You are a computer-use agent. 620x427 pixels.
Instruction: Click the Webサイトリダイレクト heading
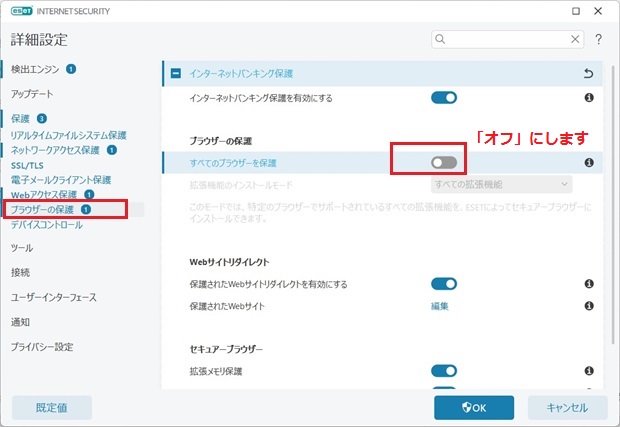(x=229, y=262)
